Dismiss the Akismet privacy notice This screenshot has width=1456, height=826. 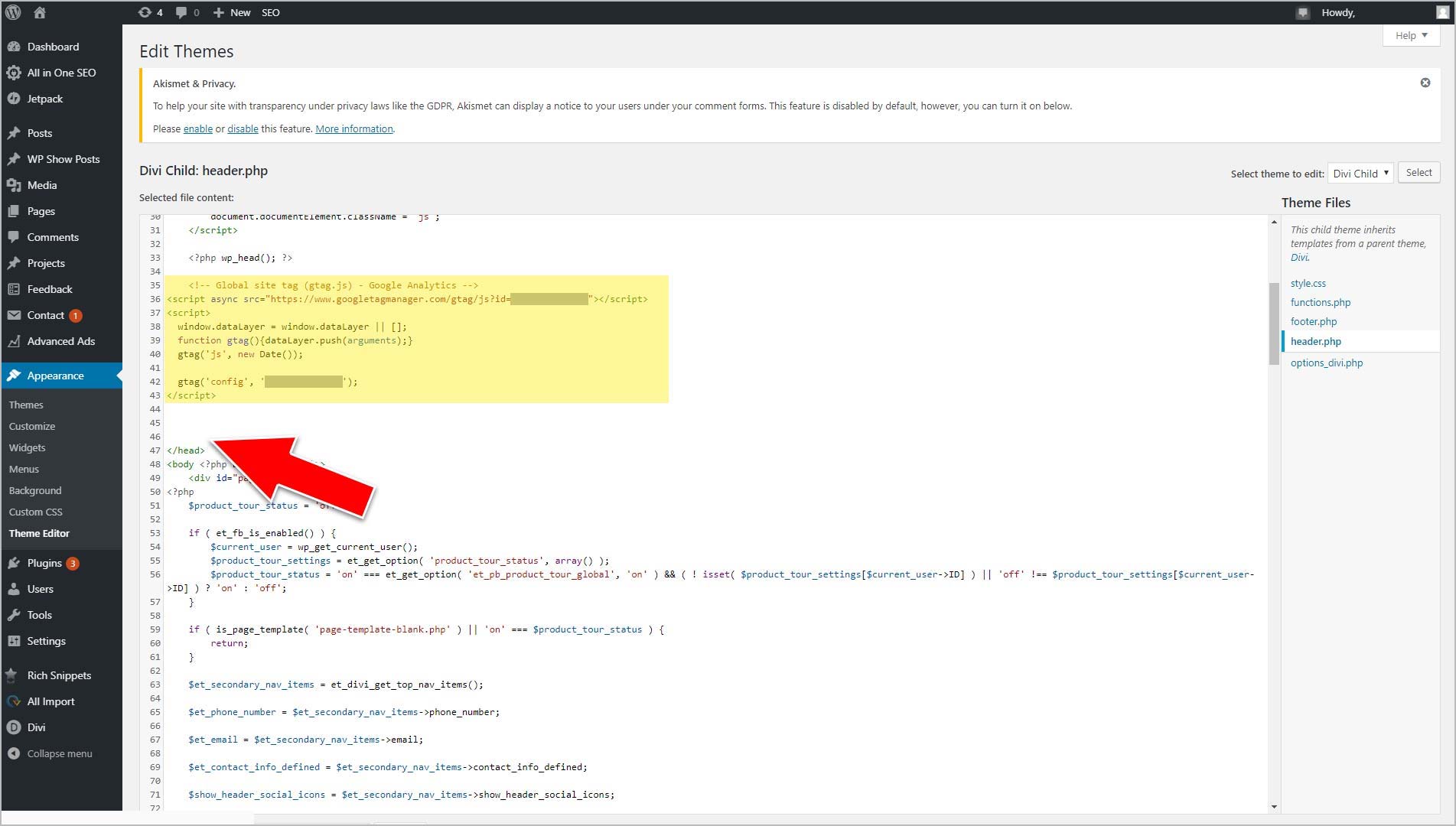[x=1425, y=83]
